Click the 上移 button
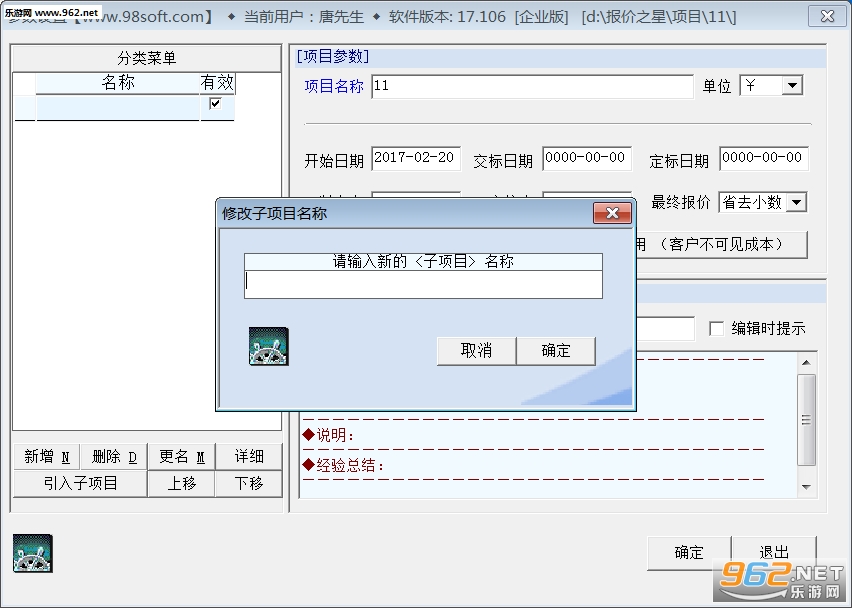The height and width of the screenshot is (608, 852). click(x=181, y=483)
